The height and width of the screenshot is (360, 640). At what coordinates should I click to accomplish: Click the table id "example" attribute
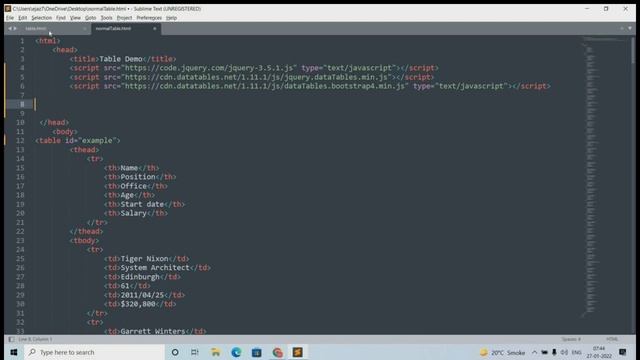point(91,141)
